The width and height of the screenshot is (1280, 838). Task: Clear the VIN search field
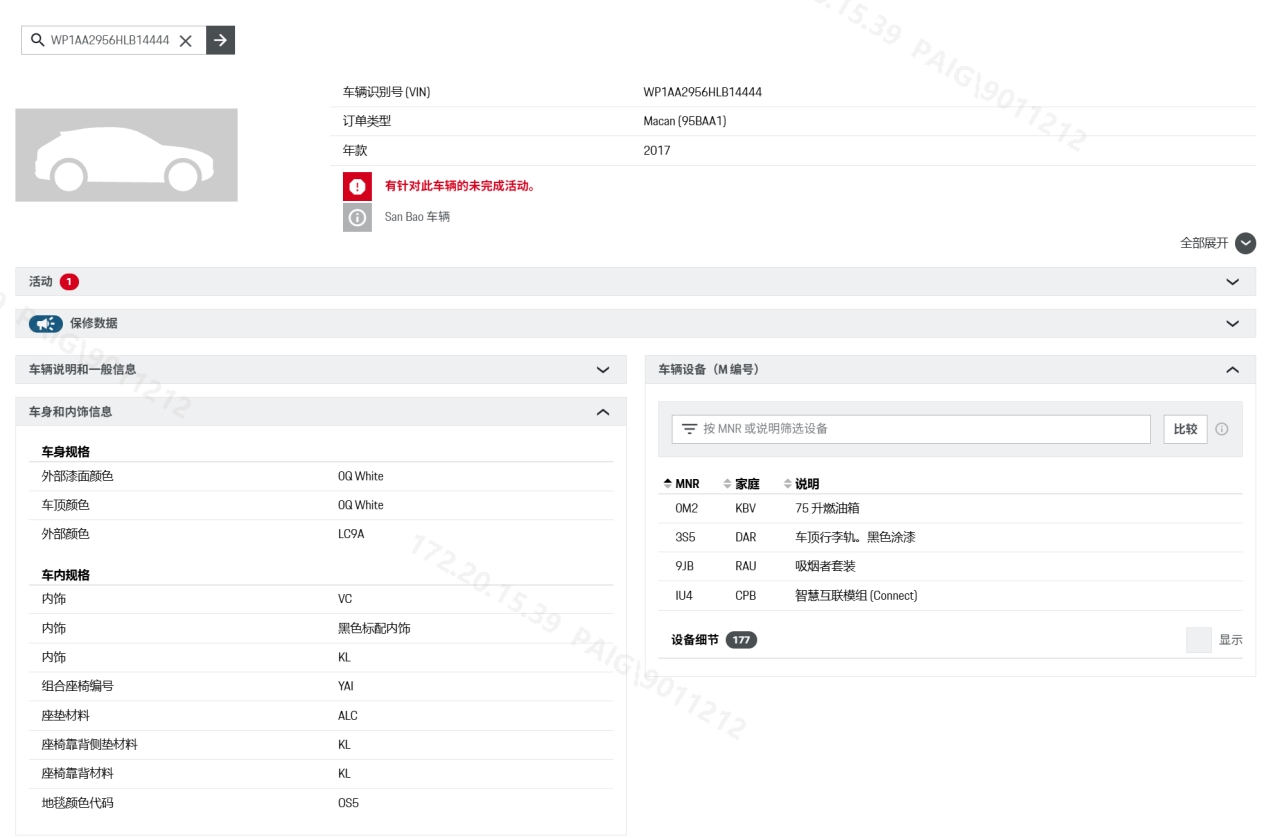coord(185,41)
